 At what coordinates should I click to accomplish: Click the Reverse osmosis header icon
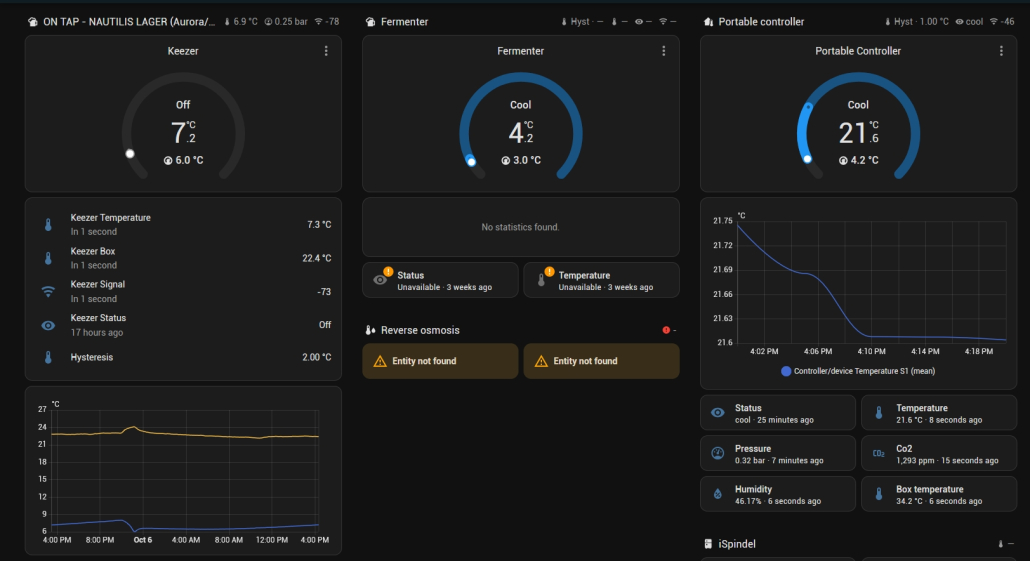click(370, 330)
